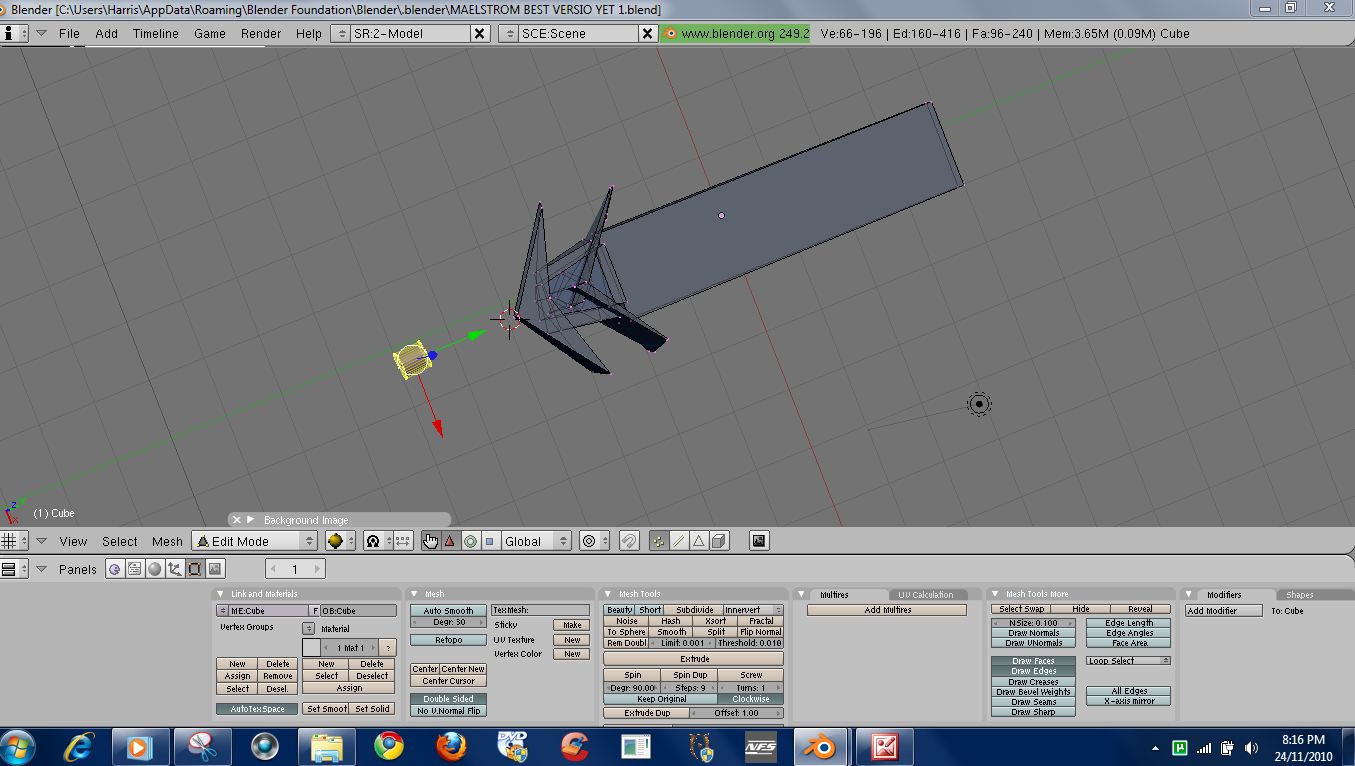This screenshot has width=1355, height=766.
Task: Toggle occlude background geometry cube icon
Action: (x=719, y=541)
